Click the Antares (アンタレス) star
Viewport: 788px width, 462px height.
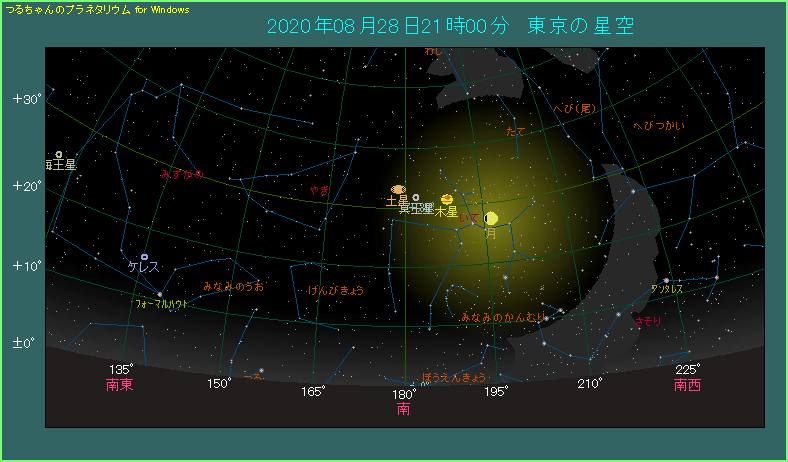coord(666,281)
